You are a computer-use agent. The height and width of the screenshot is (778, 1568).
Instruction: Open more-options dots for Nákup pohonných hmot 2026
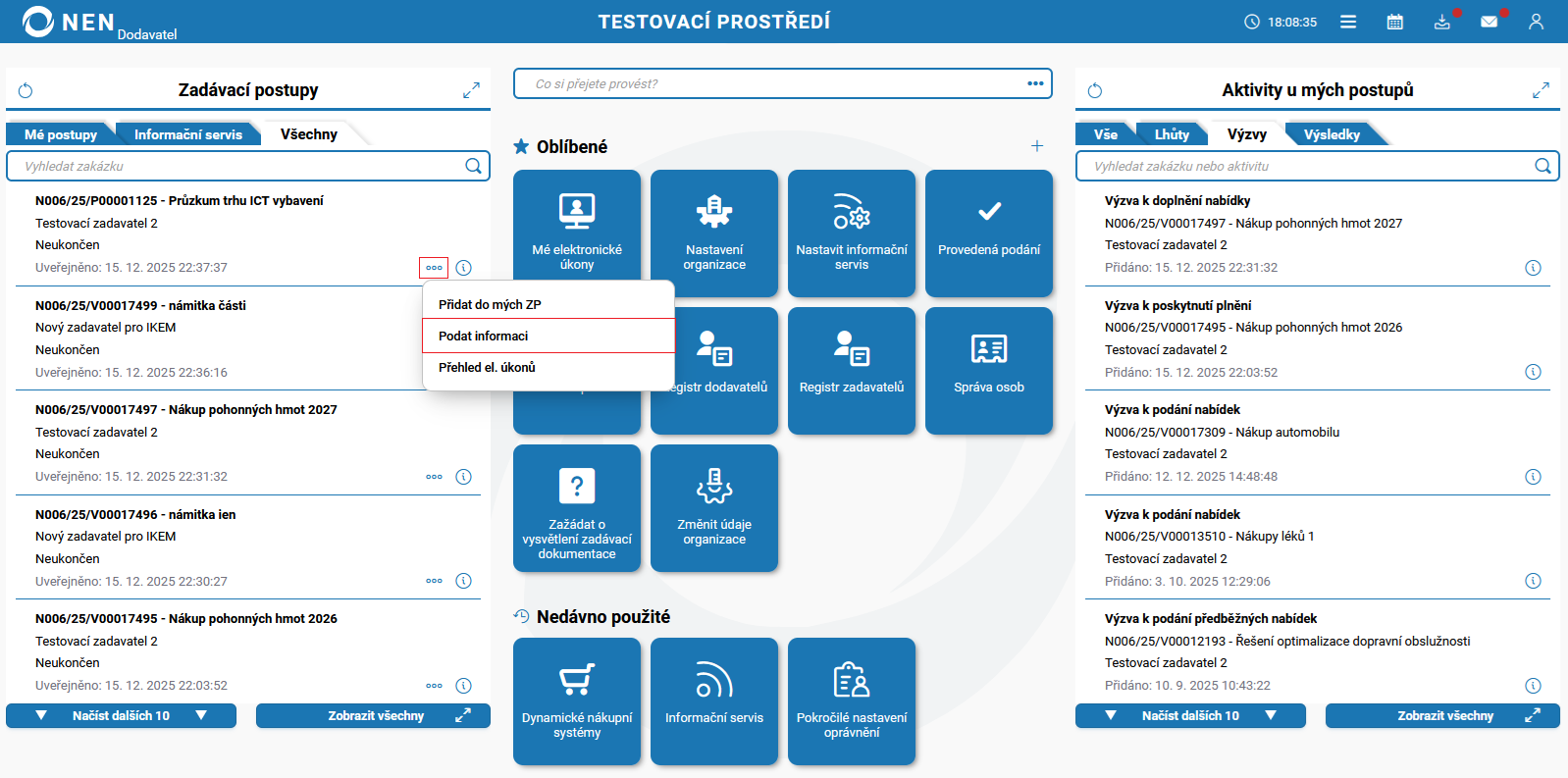tap(434, 686)
